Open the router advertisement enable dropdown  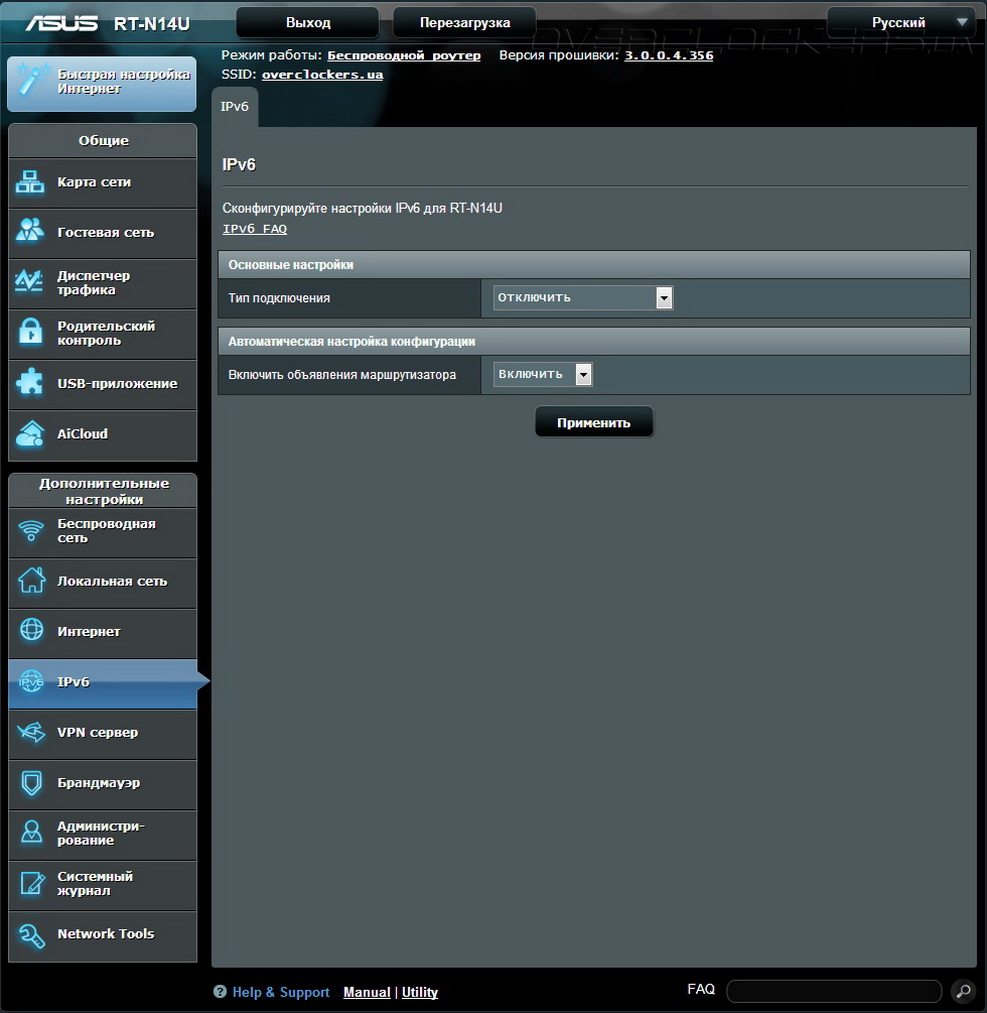coord(543,375)
